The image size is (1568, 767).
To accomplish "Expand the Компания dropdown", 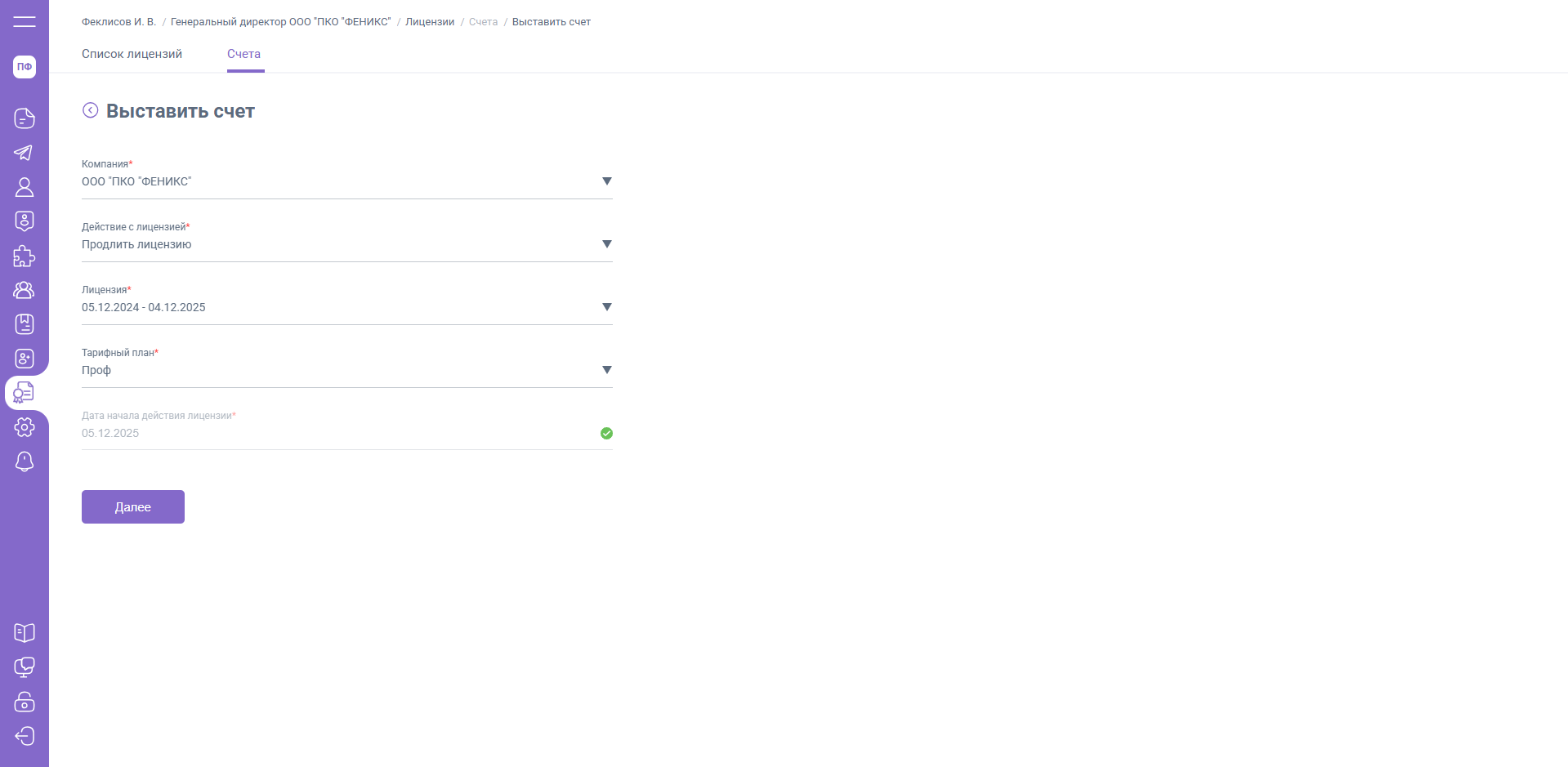I will coord(606,181).
